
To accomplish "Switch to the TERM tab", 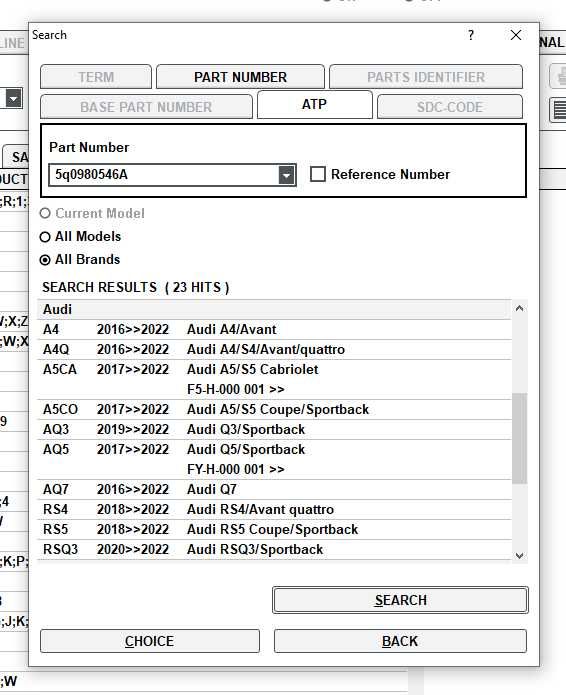I will click(x=96, y=77).
